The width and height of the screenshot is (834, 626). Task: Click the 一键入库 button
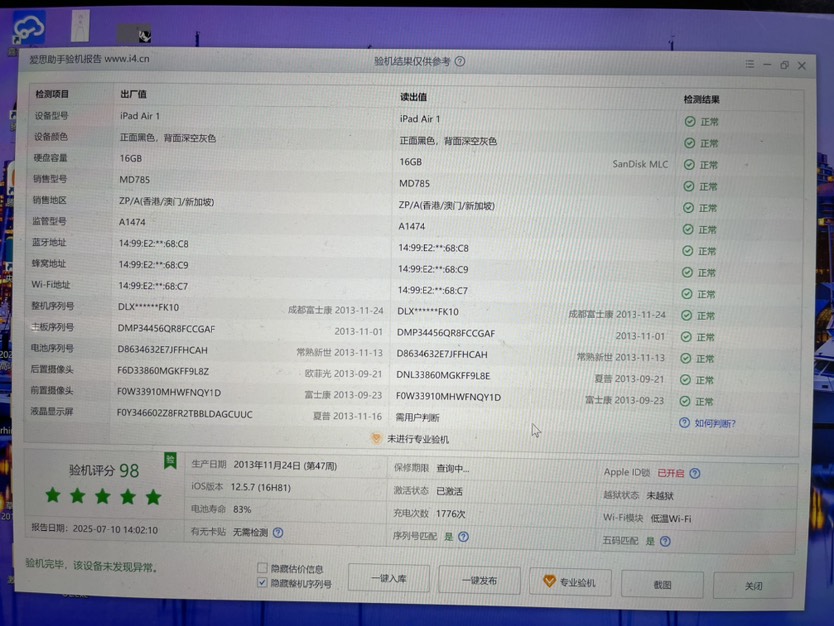[389, 578]
